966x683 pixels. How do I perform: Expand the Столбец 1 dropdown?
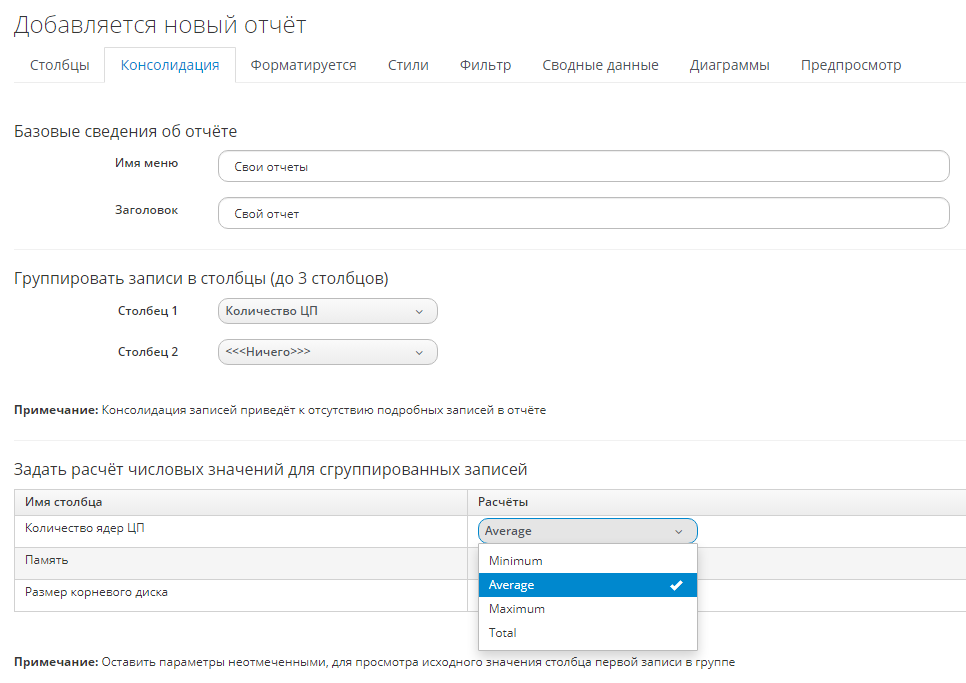327,311
